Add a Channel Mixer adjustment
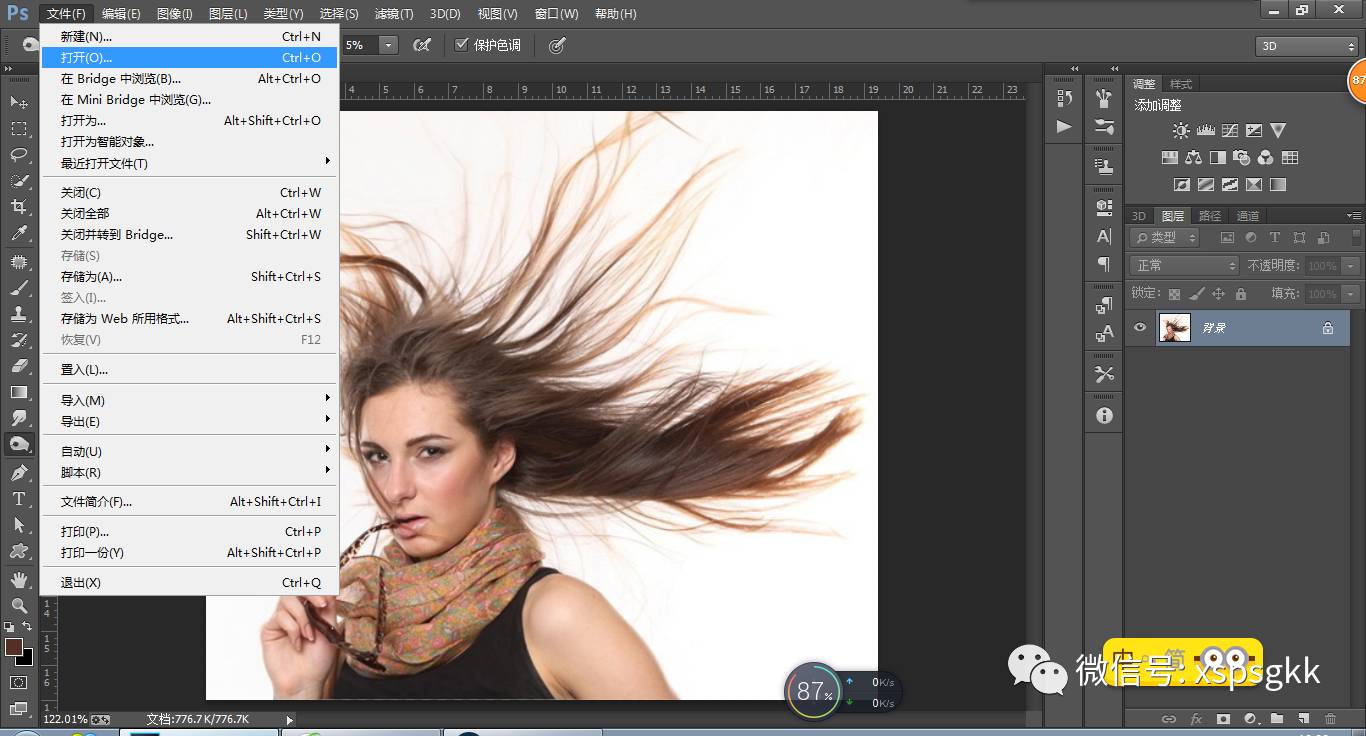 coord(1265,158)
